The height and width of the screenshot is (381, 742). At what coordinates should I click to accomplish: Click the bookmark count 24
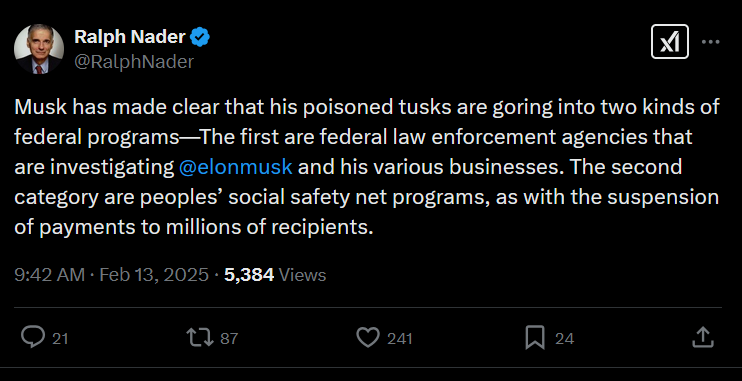tap(564, 339)
